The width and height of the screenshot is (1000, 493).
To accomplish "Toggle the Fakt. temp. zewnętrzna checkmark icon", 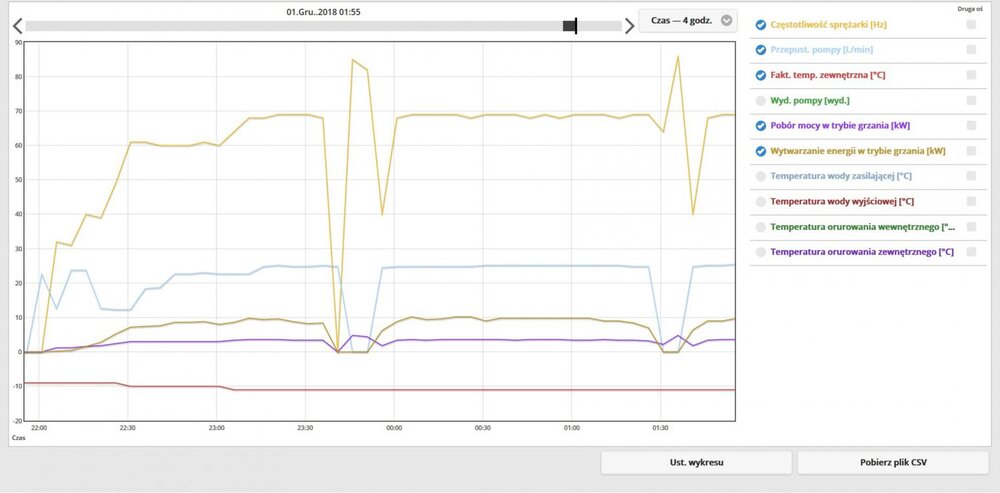I will tap(761, 75).
